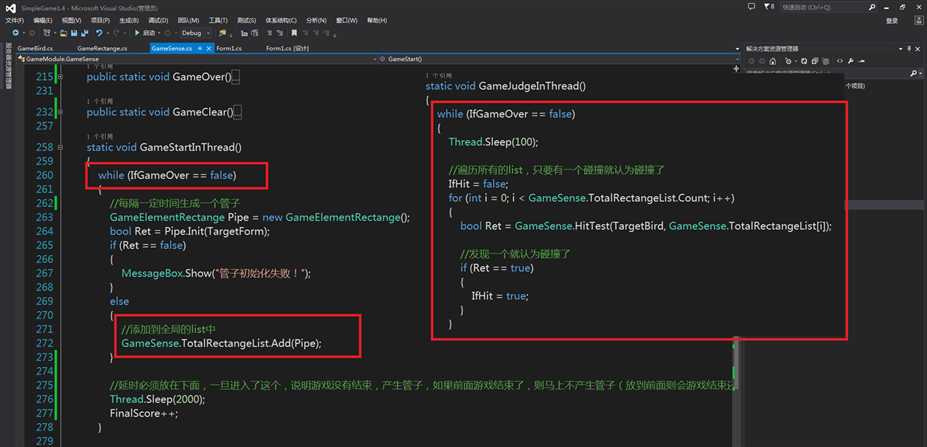Click Solution Explorer Properties wrench icon

click(851, 61)
